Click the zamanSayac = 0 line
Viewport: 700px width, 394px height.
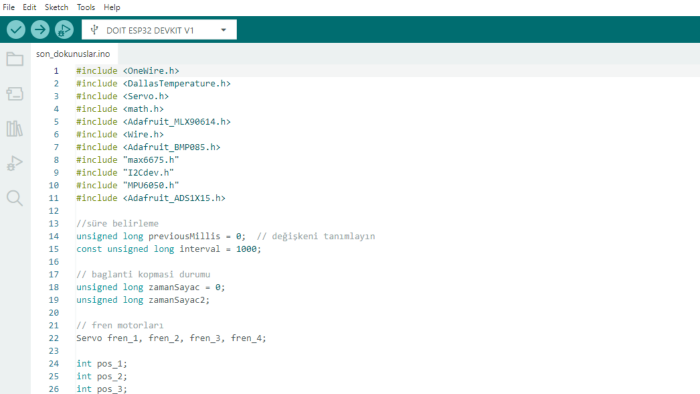[150, 287]
